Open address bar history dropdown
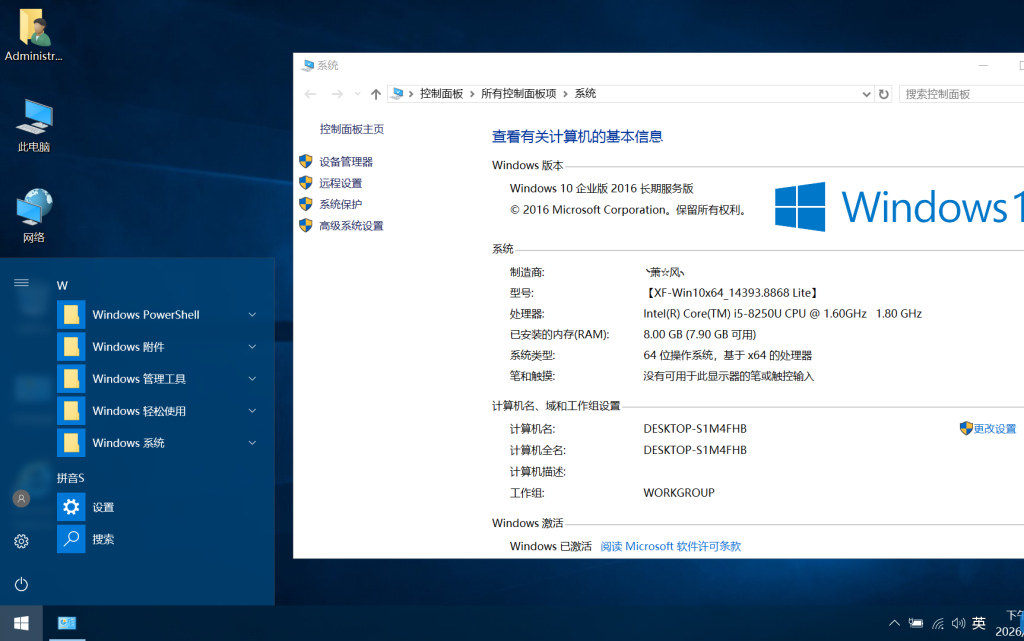The image size is (1024, 641). [866, 94]
